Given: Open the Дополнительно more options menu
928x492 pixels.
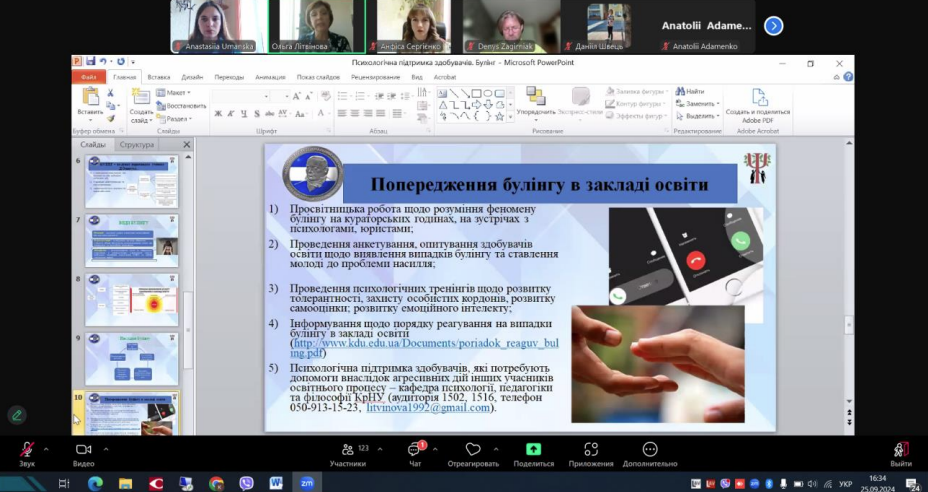Looking at the screenshot, I should (650, 455).
